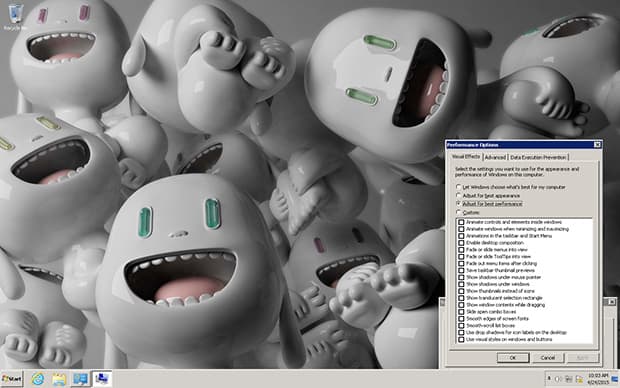
Task: Check Fade or slide ToolTips into view
Action: tap(461, 257)
